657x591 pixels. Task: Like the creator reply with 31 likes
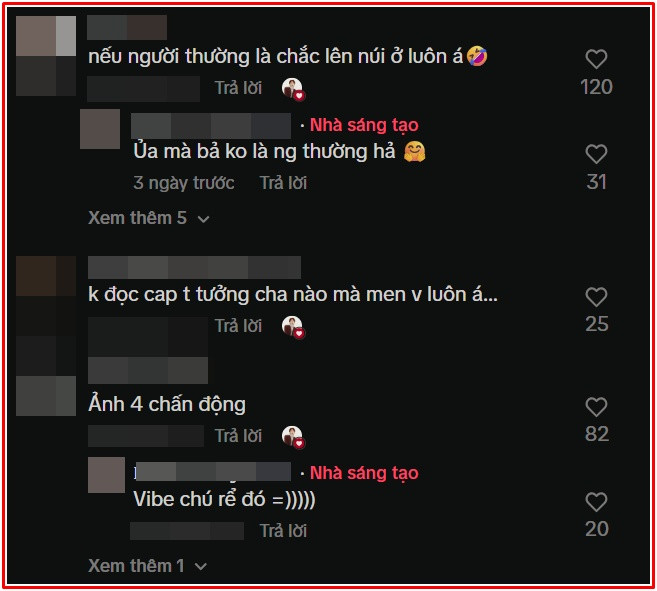click(x=596, y=154)
